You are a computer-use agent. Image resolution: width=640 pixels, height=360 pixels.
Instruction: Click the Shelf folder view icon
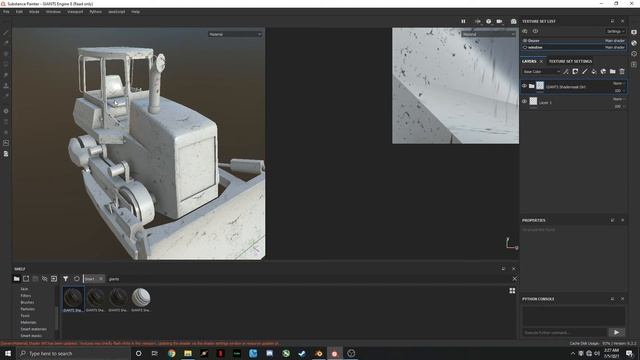pos(16,279)
